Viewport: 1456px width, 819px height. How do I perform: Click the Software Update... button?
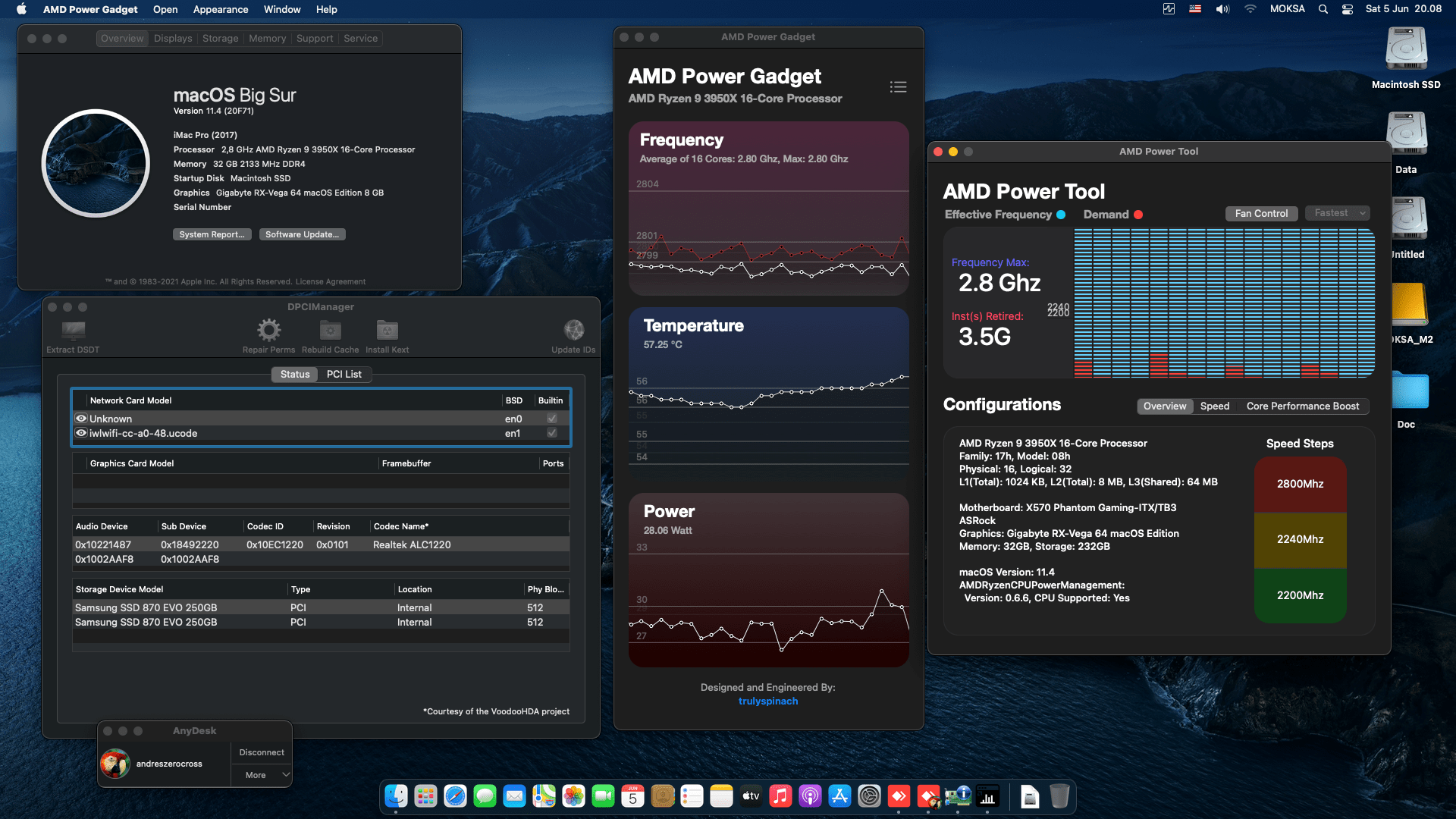pos(303,234)
